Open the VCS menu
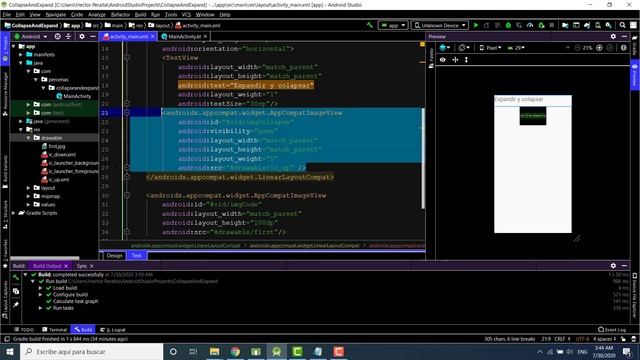 pyautogui.click(x=186, y=15)
